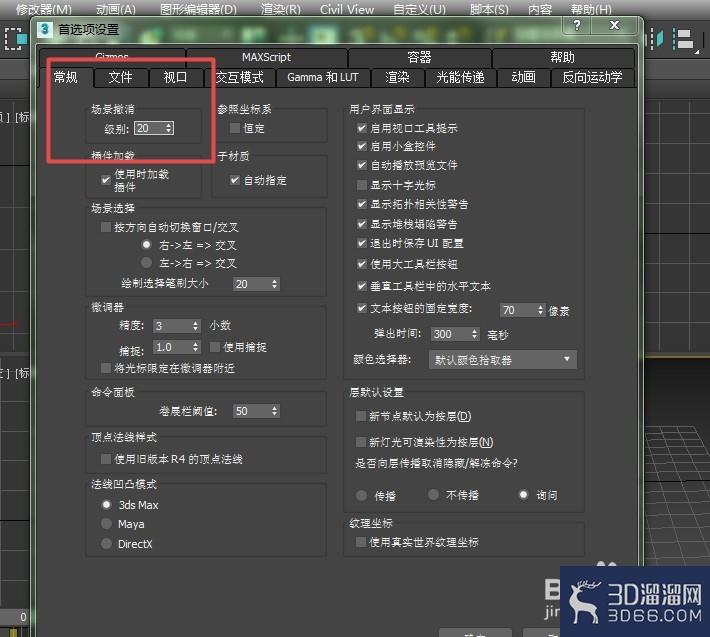This screenshot has width=710, height=637.
Task: Open the 动画(A) menu
Action: click(x=116, y=9)
